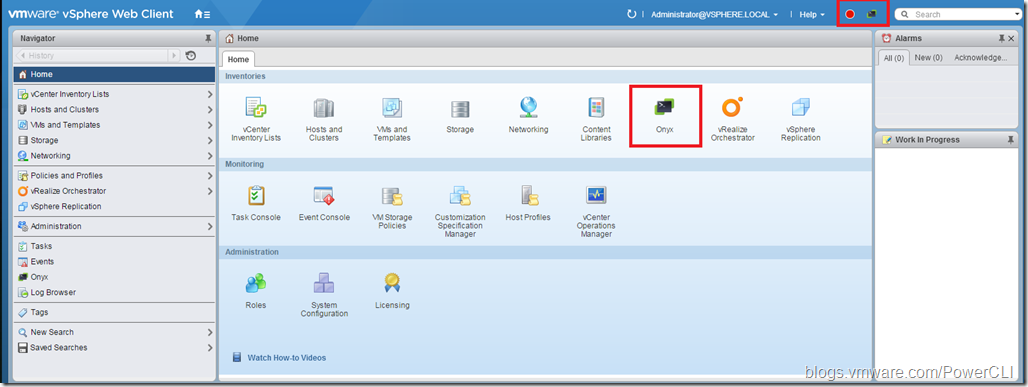Open the Help dropdown menu

pyautogui.click(x=812, y=14)
